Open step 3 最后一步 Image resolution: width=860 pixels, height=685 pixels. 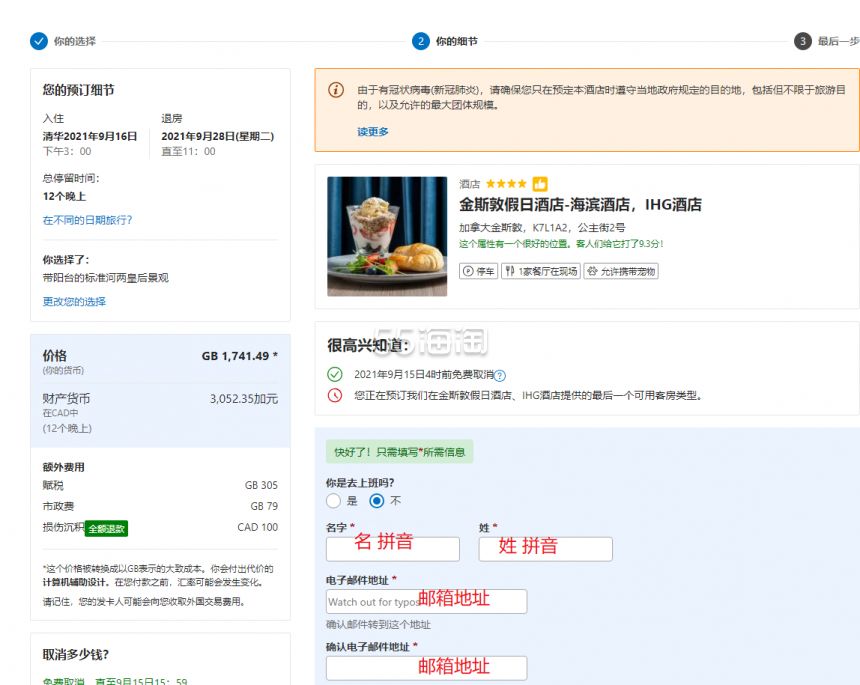pos(827,41)
